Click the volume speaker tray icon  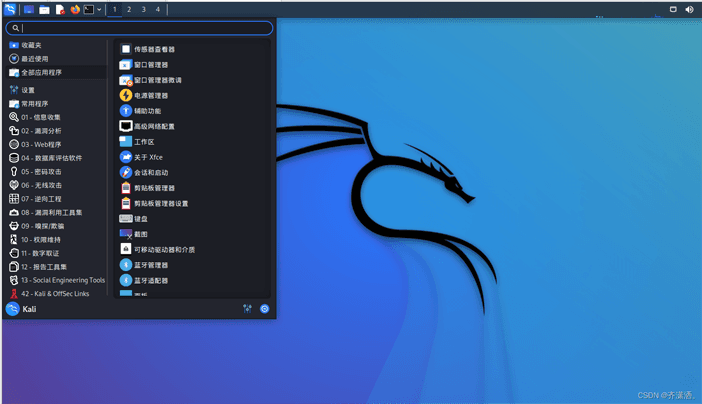point(689,9)
